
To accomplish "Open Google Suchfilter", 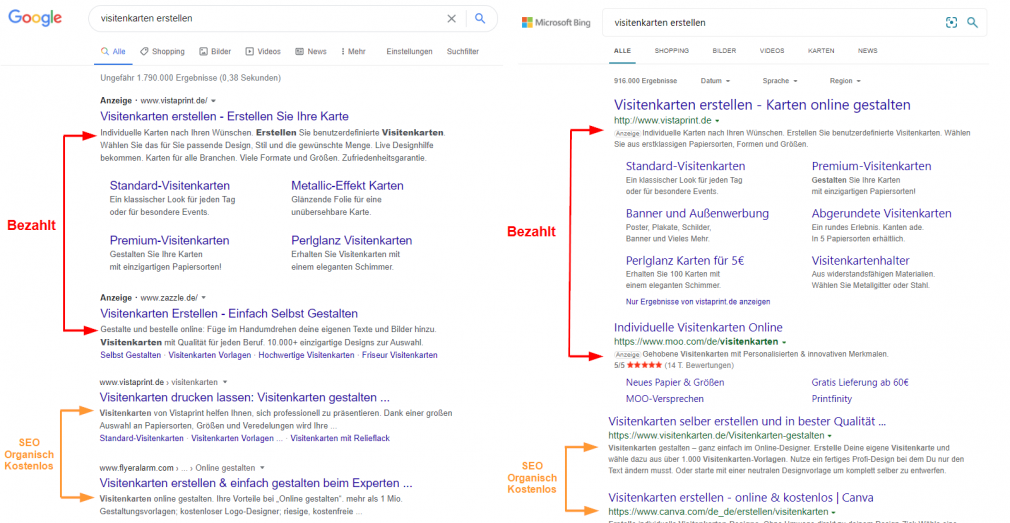I will pyautogui.click(x=462, y=52).
